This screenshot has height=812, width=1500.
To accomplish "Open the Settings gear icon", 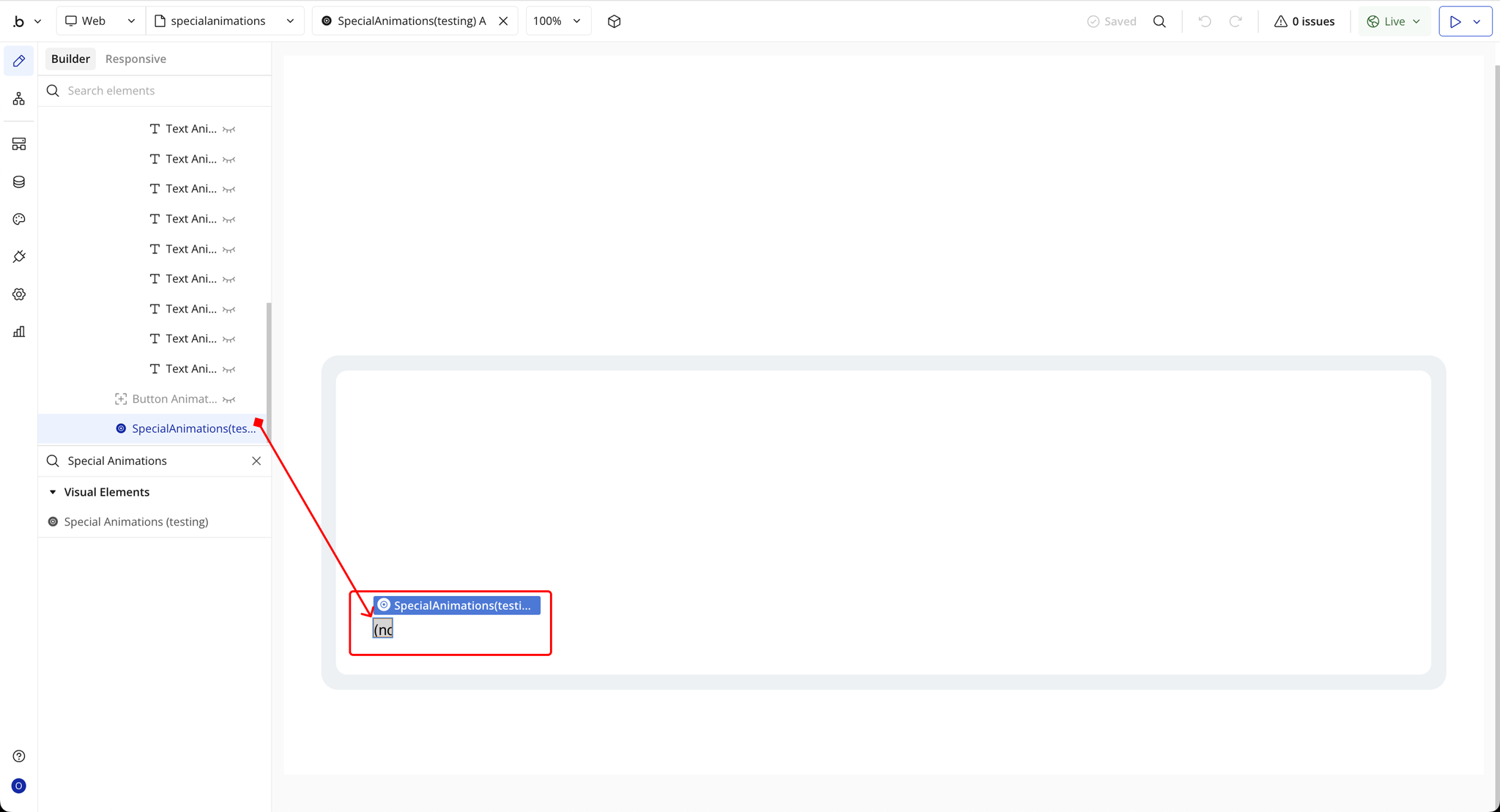I will pos(19,294).
